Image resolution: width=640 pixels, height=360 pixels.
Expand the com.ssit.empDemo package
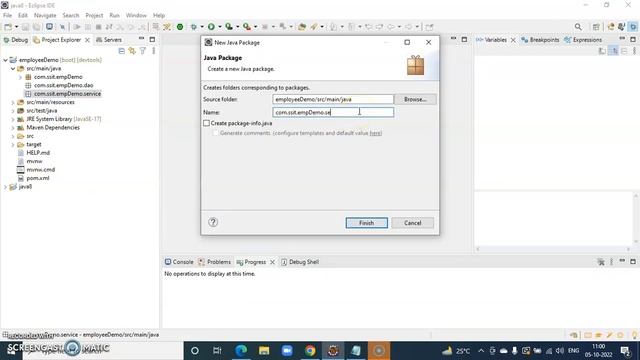point(20,77)
